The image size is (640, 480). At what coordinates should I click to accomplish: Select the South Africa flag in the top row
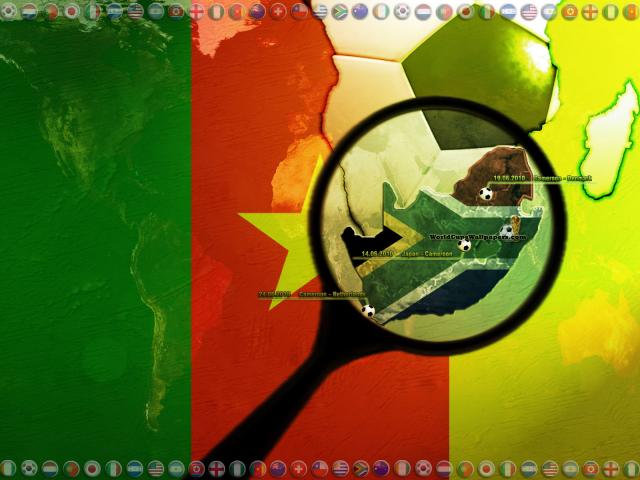341,11
